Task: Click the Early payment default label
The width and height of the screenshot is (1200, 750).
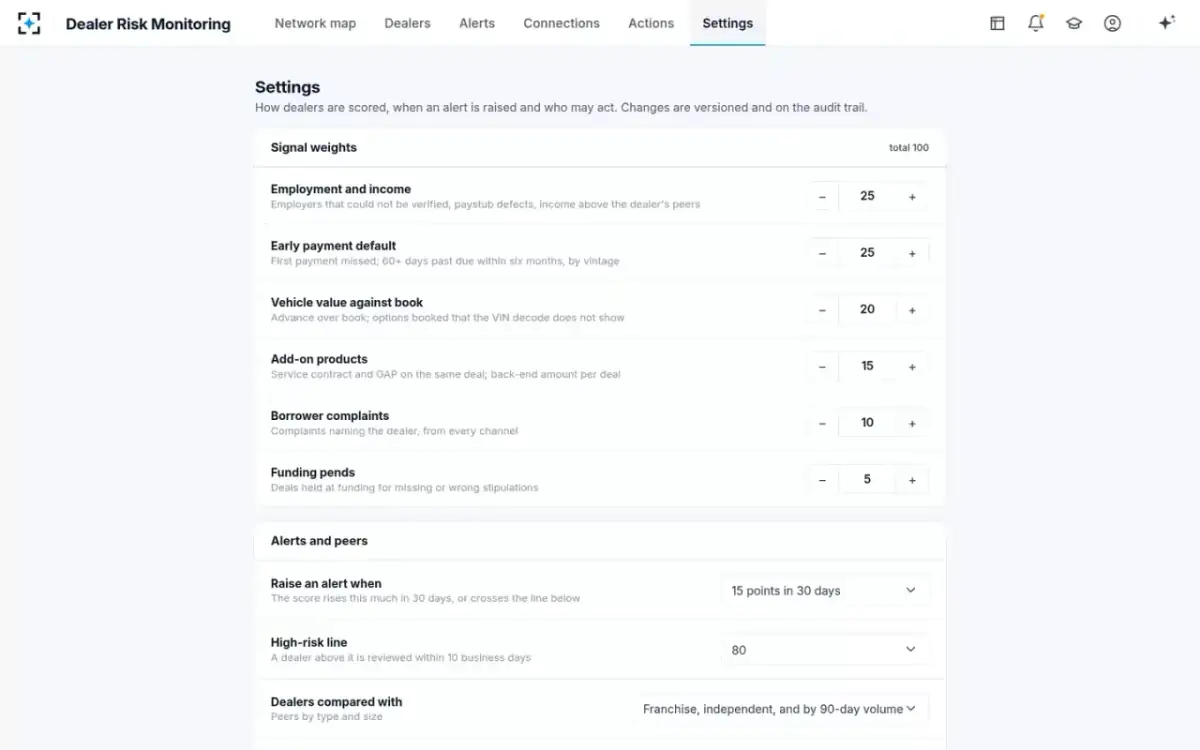Action: coord(333,246)
